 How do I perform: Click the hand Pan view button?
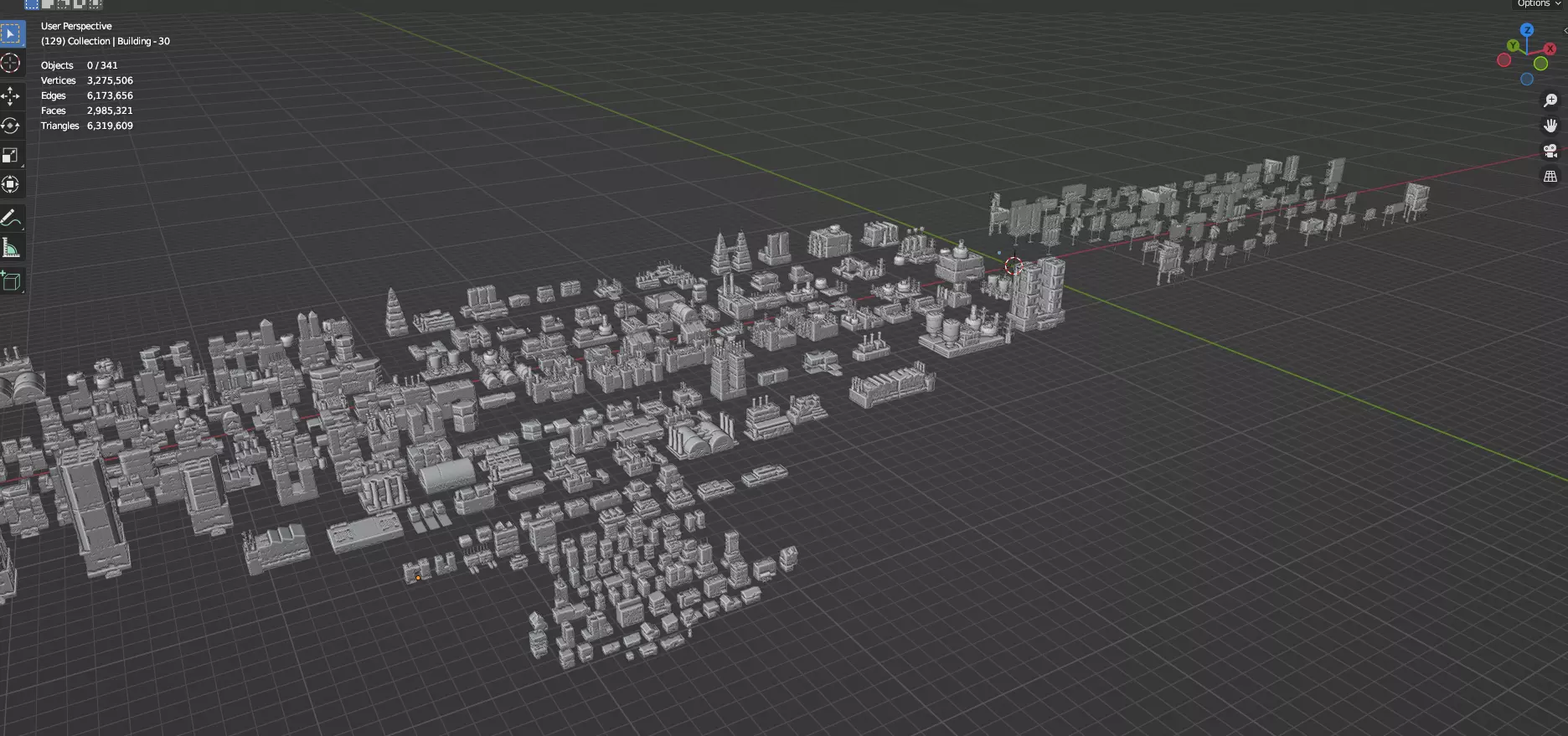pyautogui.click(x=1550, y=126)
